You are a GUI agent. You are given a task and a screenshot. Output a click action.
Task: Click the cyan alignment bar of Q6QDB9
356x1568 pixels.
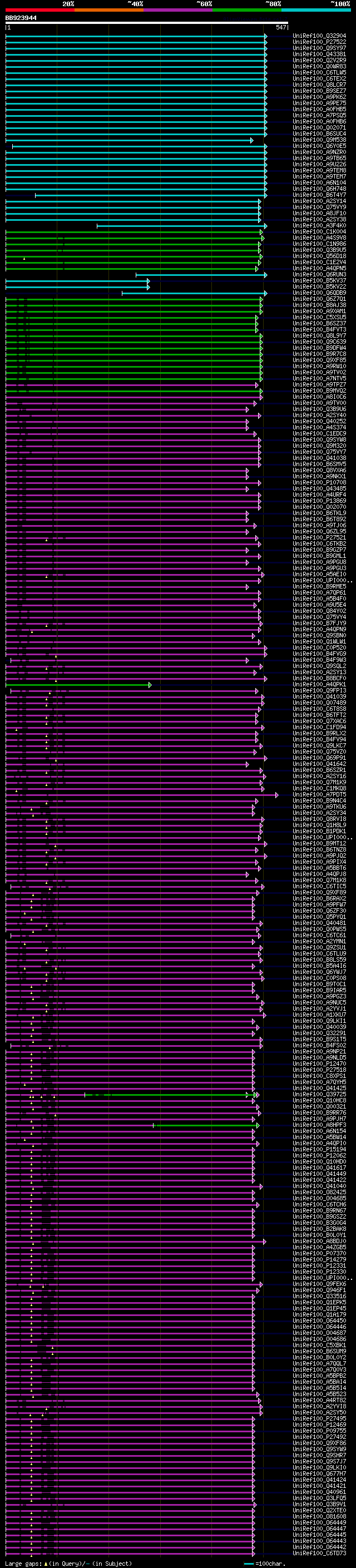(195, 293)
